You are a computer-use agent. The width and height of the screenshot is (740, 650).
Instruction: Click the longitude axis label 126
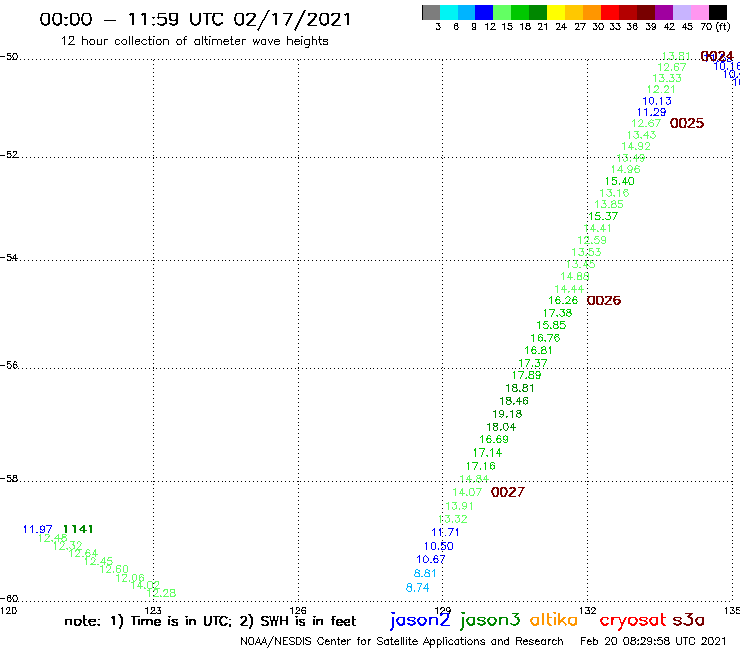point(298,610)
